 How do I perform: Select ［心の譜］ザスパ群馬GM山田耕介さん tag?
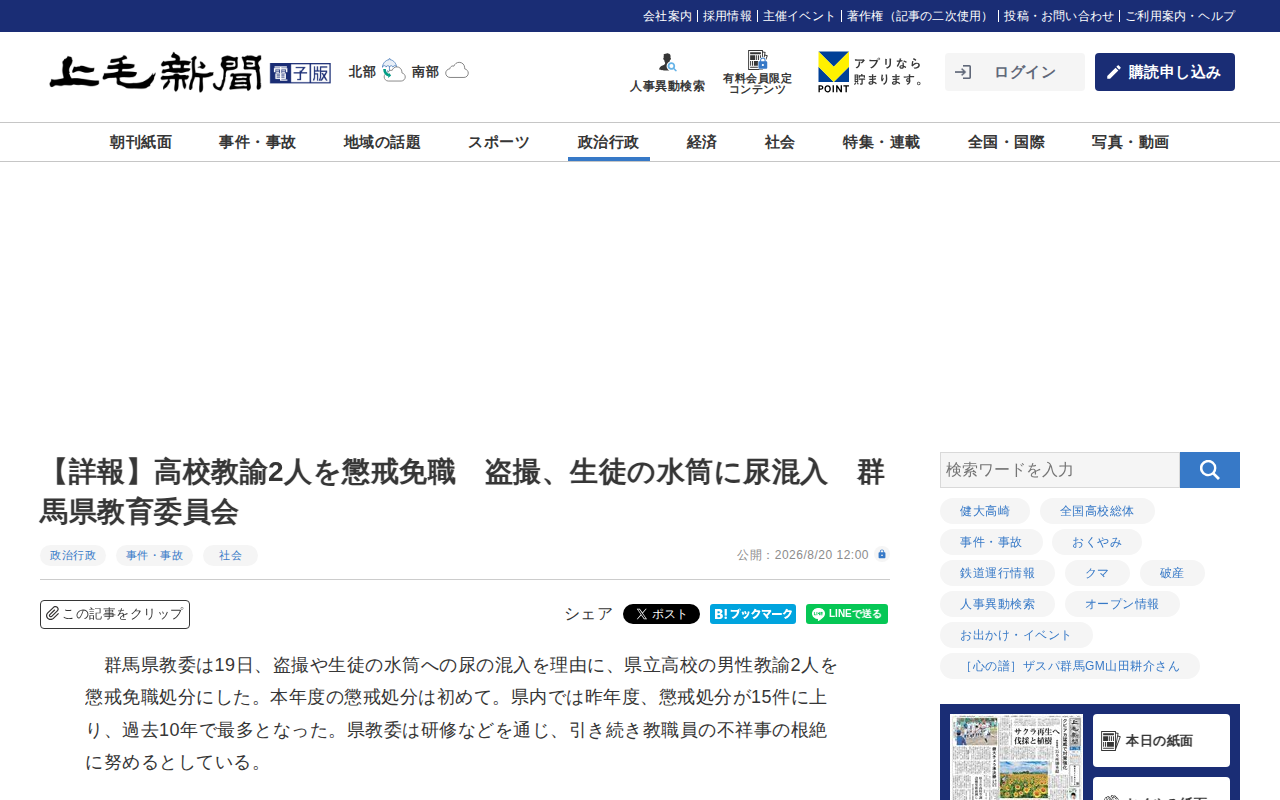coord(1070,666)
